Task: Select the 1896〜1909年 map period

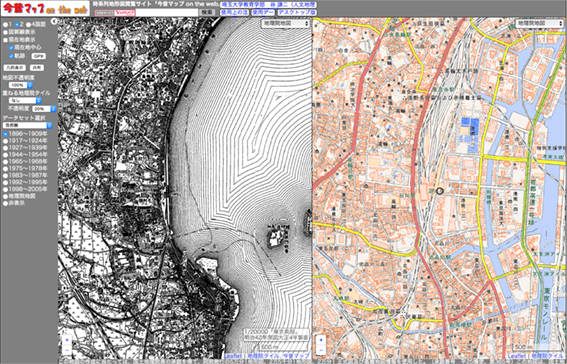Action: pyautogui.click(x=5, y=134)
